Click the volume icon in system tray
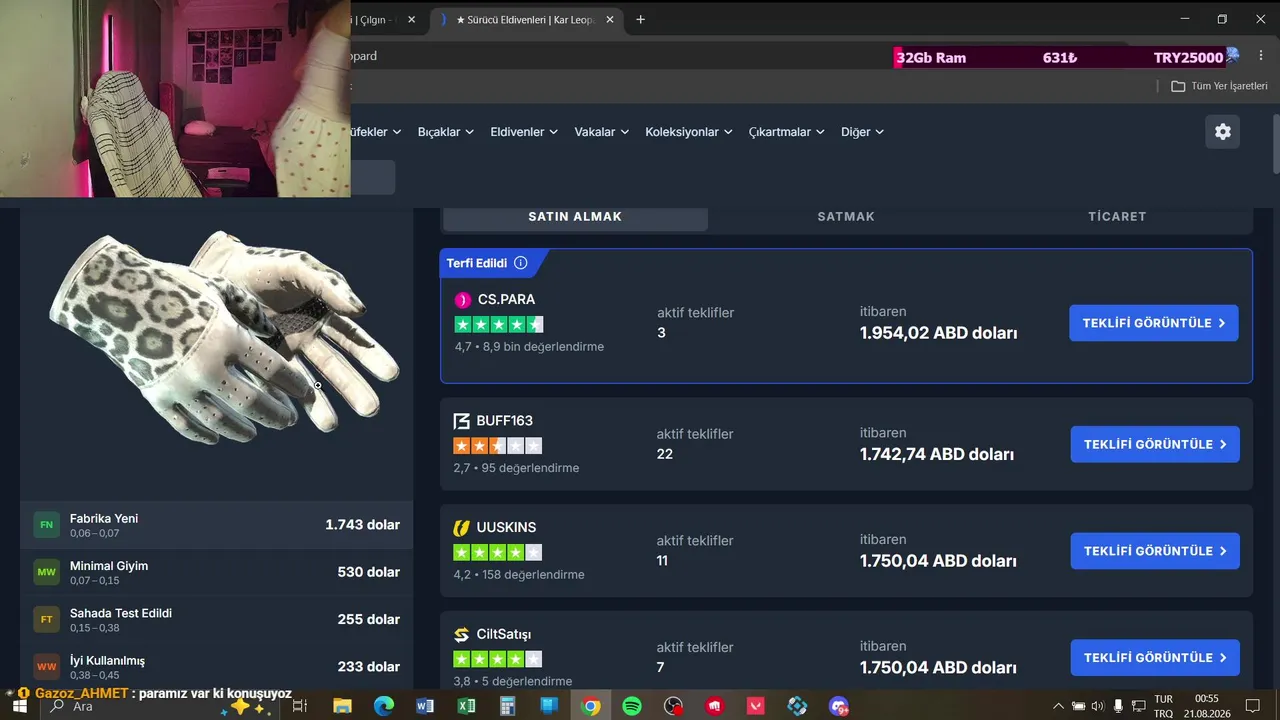The height and width of the screenshot is (720, 1280). (1097, 706)
